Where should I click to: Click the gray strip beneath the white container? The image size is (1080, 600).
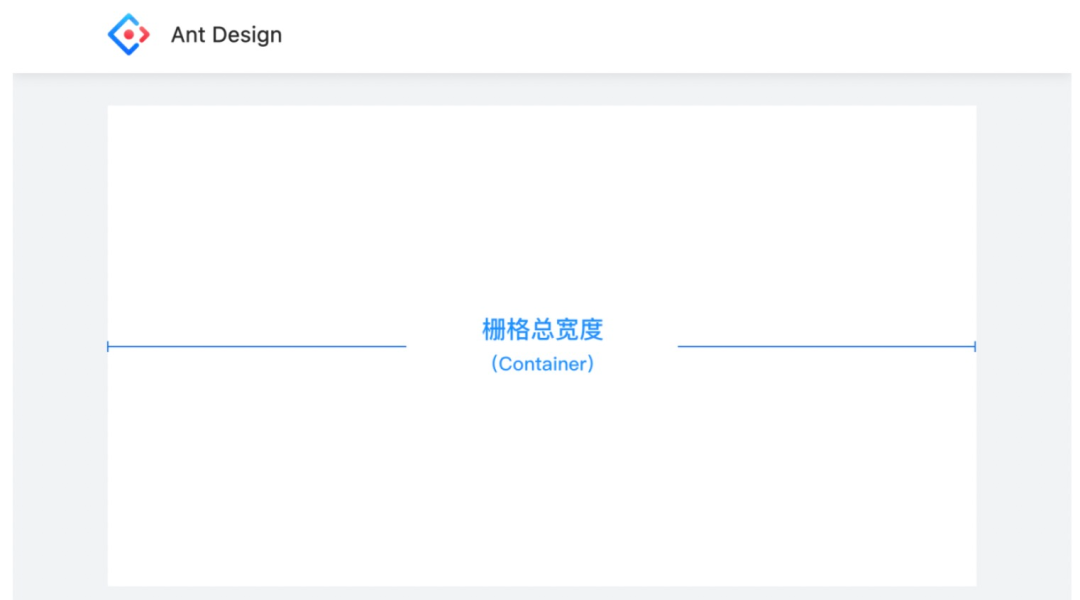pos(542,593)
